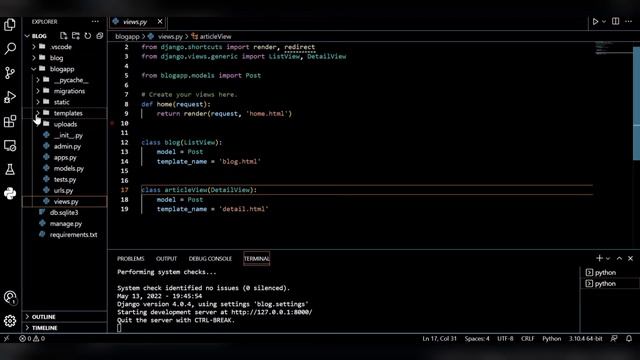Select Python interpreter 3.10.4 64-bit

coord(585,338)
